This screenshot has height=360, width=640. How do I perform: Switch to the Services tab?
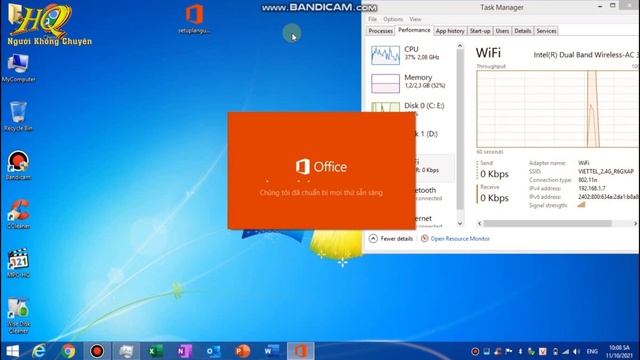coord(546,31)
